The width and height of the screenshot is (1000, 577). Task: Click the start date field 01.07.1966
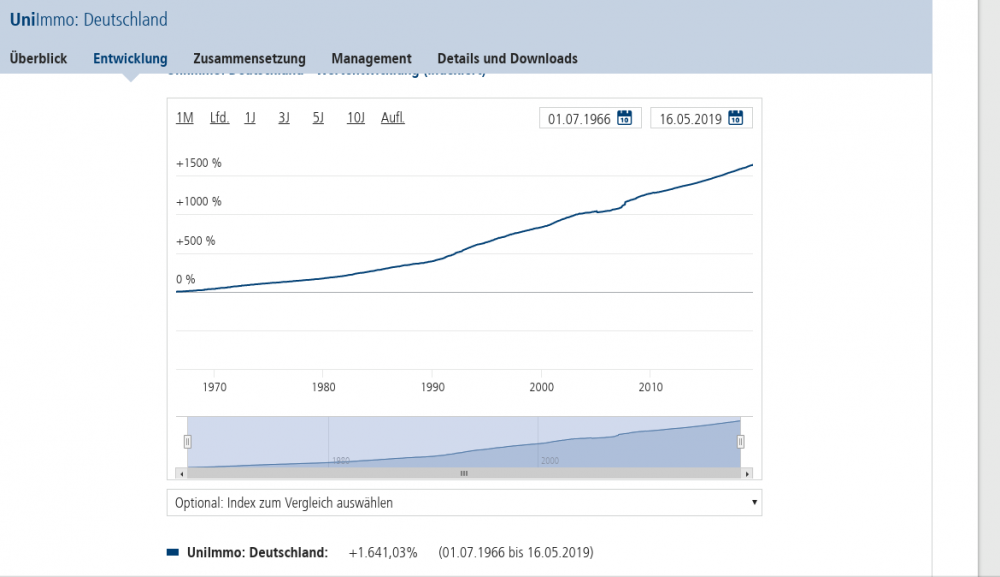click(x=579, y=119)
